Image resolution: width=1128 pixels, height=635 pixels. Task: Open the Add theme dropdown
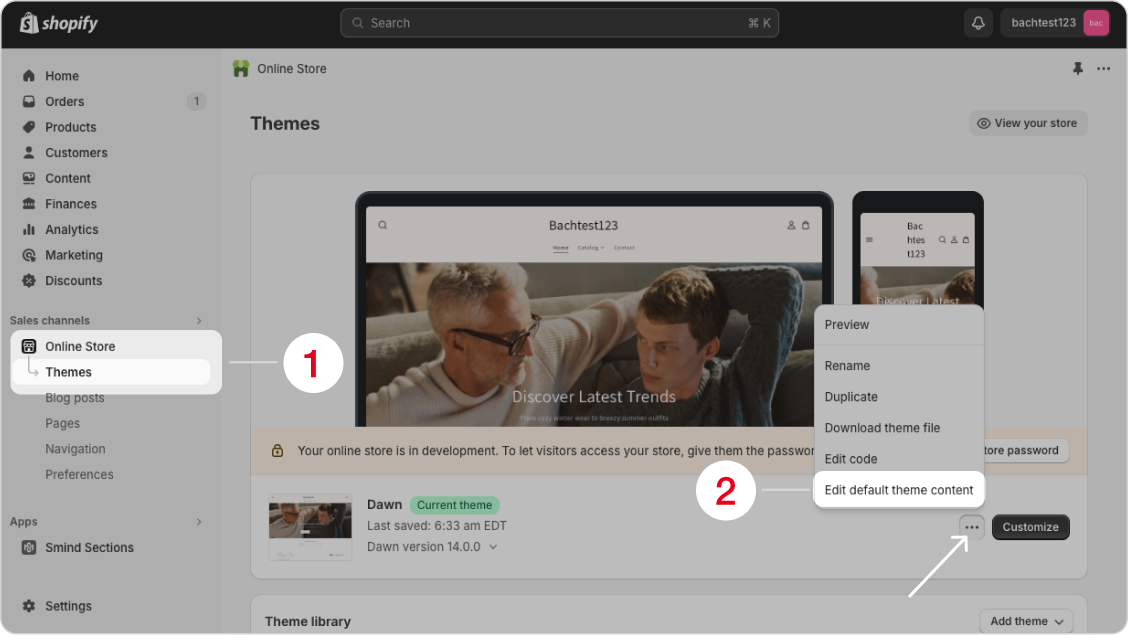point(1026,621)
